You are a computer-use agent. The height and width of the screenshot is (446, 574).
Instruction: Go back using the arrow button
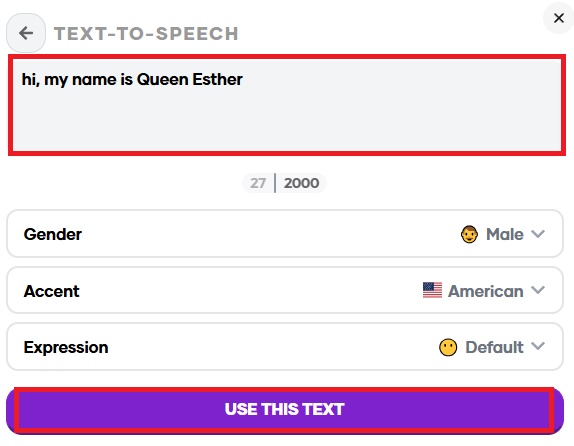tap(26, 33)
